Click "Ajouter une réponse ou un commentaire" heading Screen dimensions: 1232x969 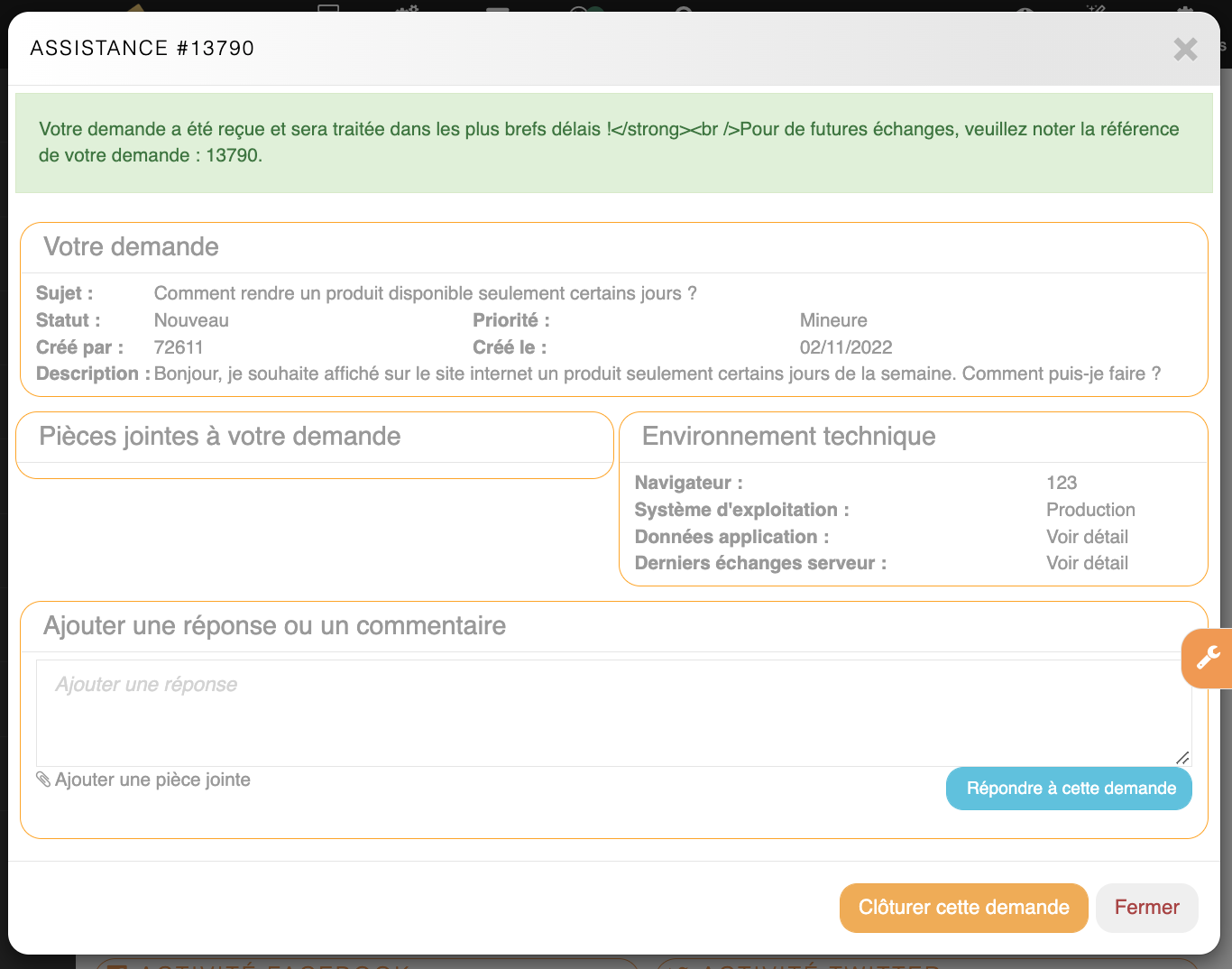coord(274,626)
